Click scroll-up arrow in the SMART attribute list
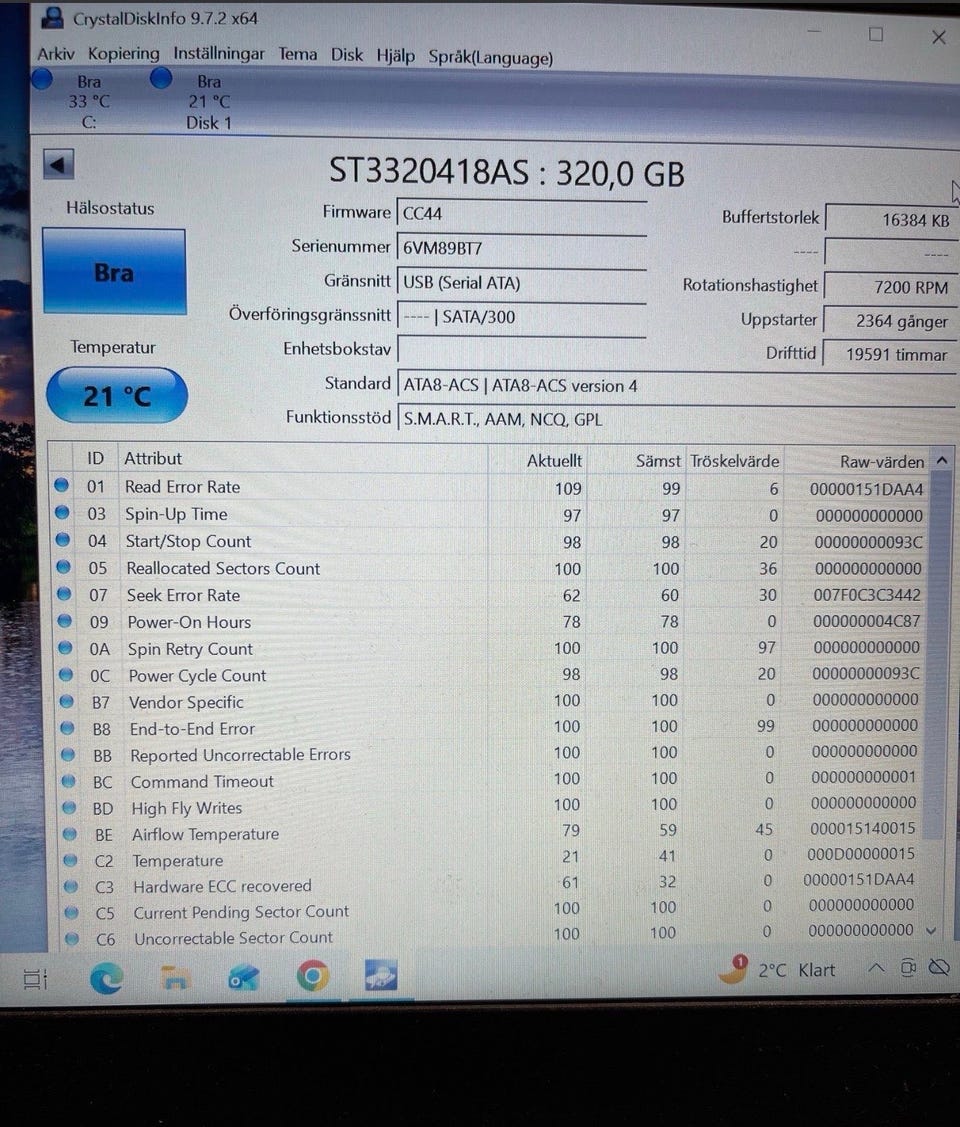 point(941,461)
